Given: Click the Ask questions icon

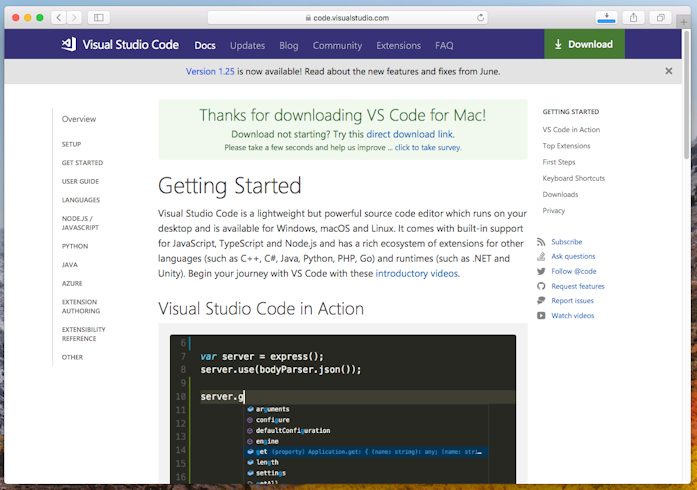Looking at the screenshot, I should click(541, 257).
